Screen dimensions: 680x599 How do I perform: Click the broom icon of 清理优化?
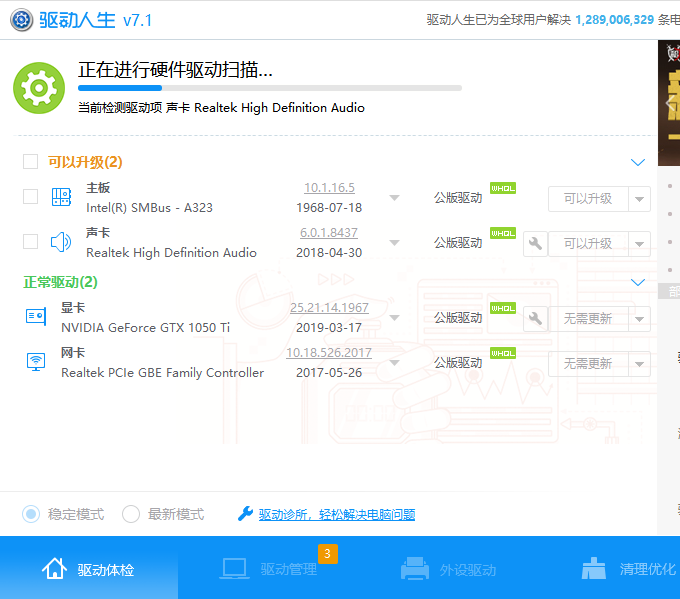click(x=593, y=569)
